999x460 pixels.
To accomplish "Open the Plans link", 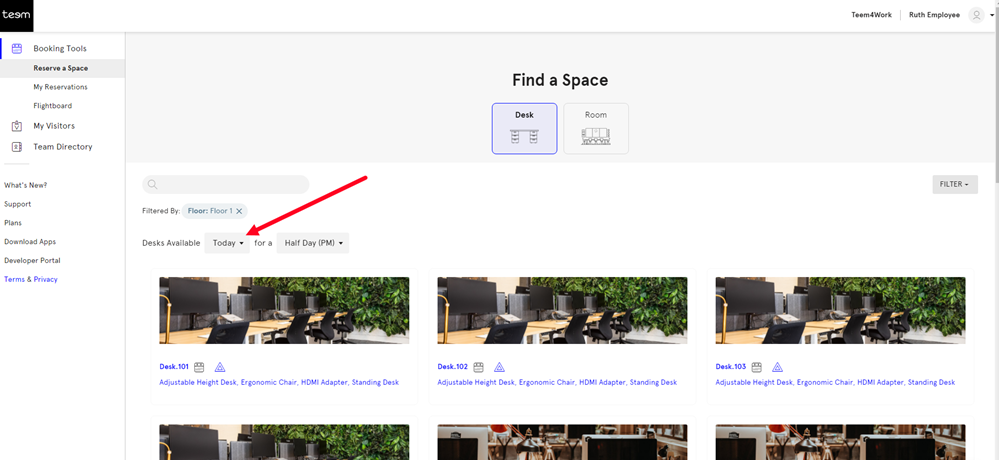I will click(x=13, y=223).
